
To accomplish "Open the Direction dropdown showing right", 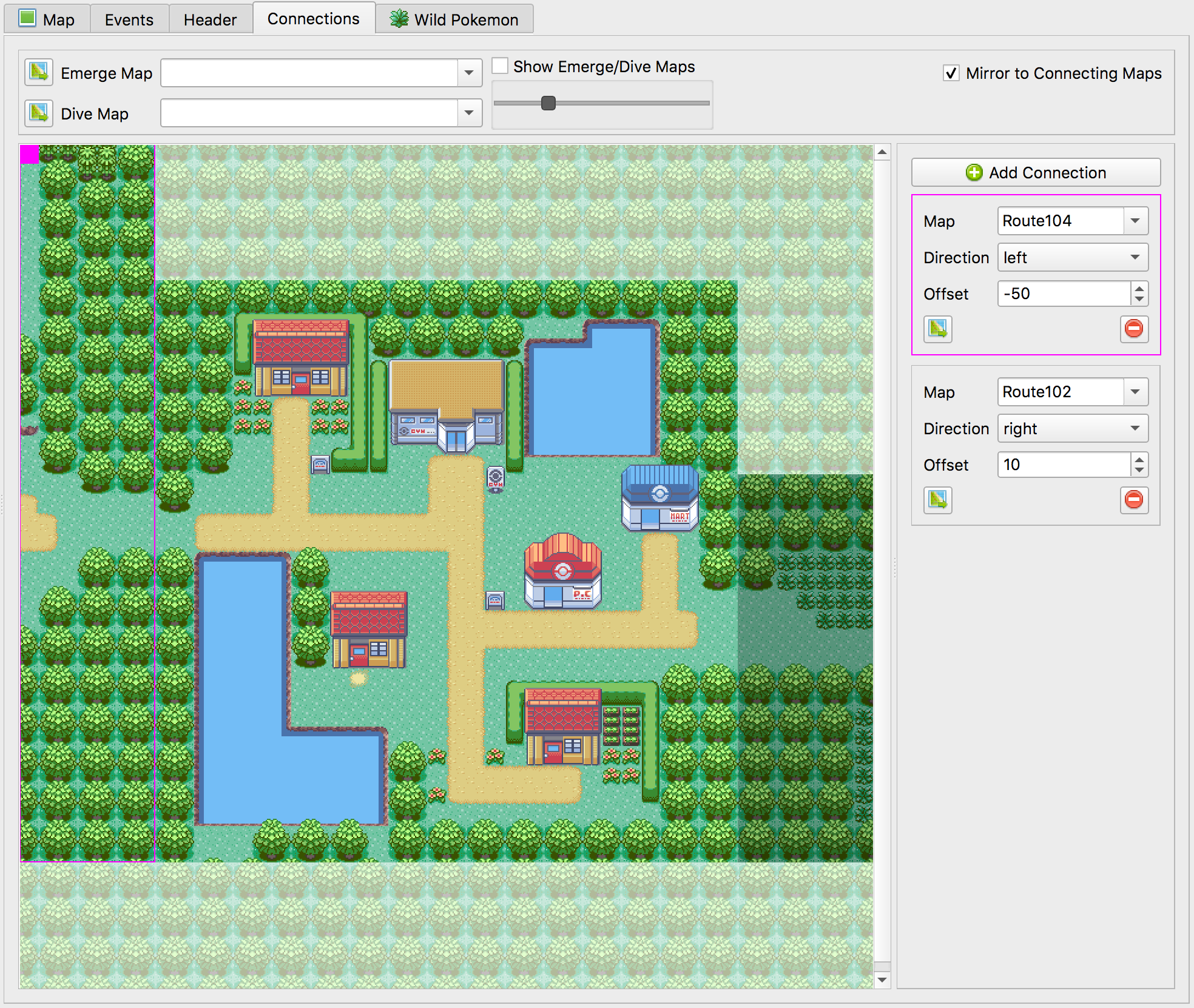I will [1073, 428].
